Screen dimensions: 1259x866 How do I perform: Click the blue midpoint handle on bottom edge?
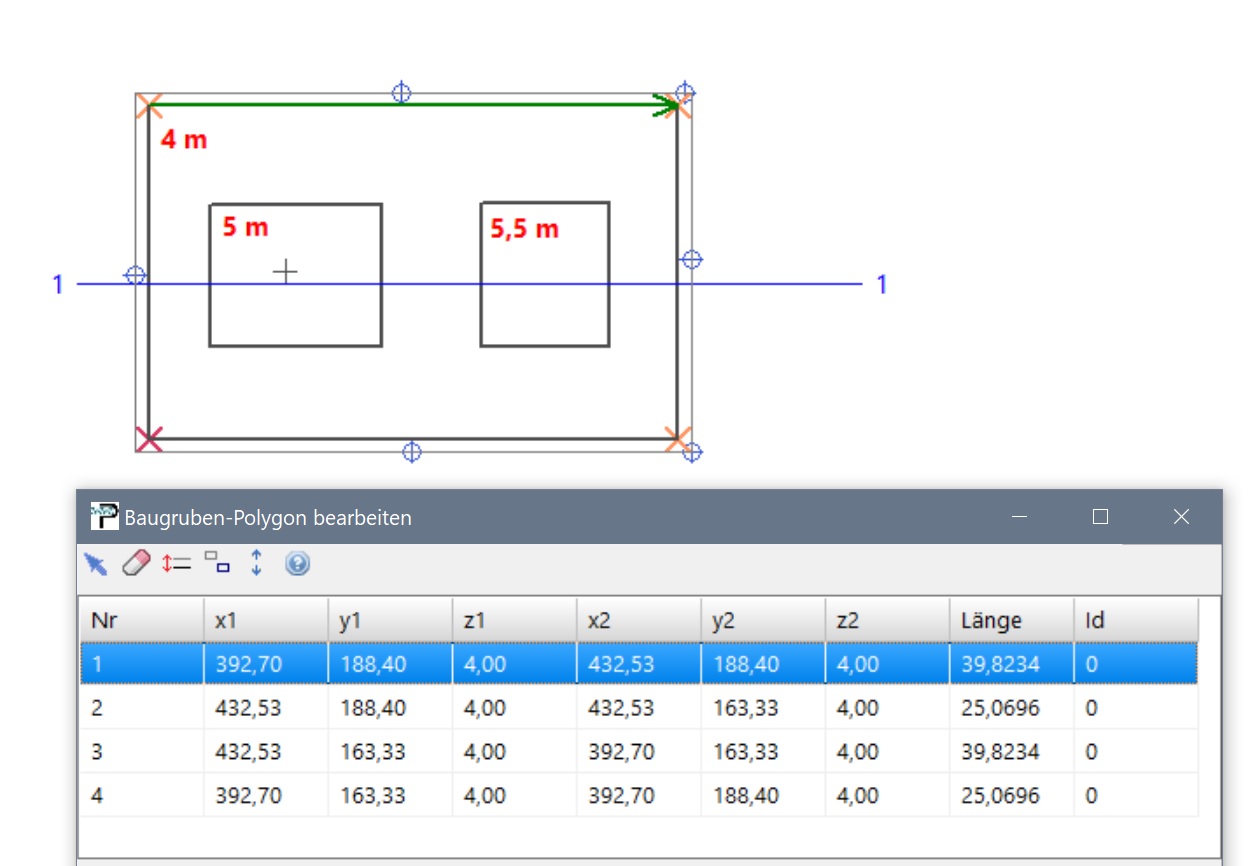(x=411, y=452)
